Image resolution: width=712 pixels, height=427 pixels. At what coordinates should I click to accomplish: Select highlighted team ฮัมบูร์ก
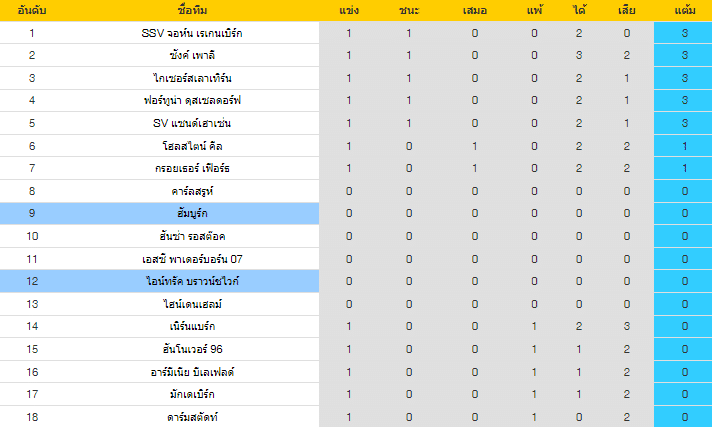point(192,214)
